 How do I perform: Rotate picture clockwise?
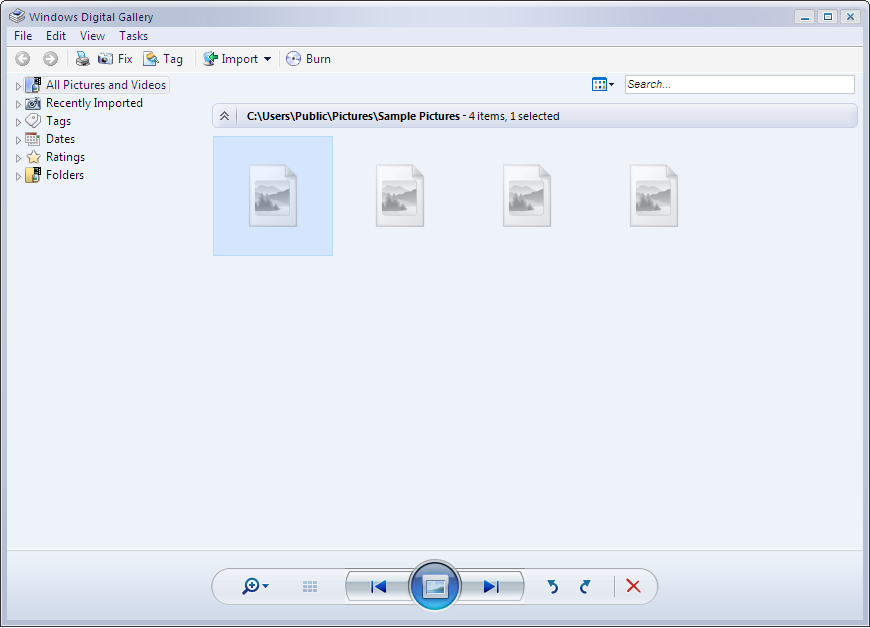click(585, 586)
